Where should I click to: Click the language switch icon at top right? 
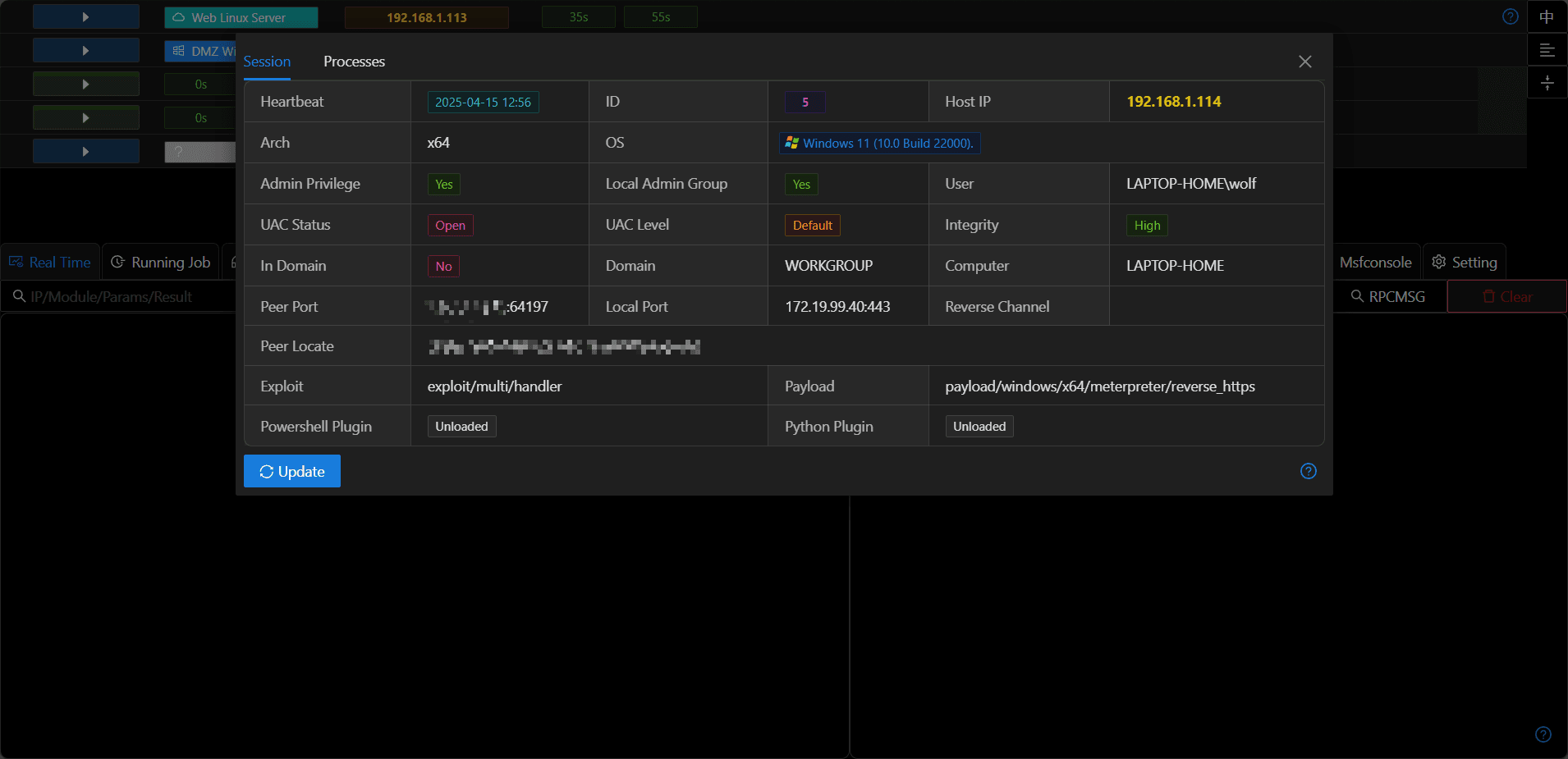pos(1547,16)
